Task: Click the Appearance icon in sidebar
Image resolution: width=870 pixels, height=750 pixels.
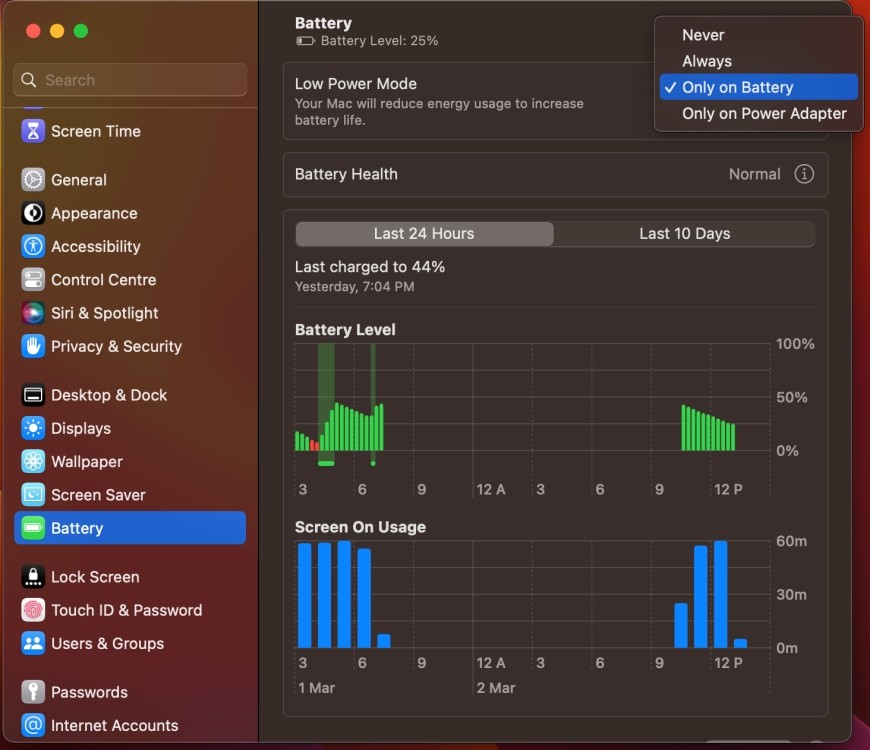Action: (33, 213)
